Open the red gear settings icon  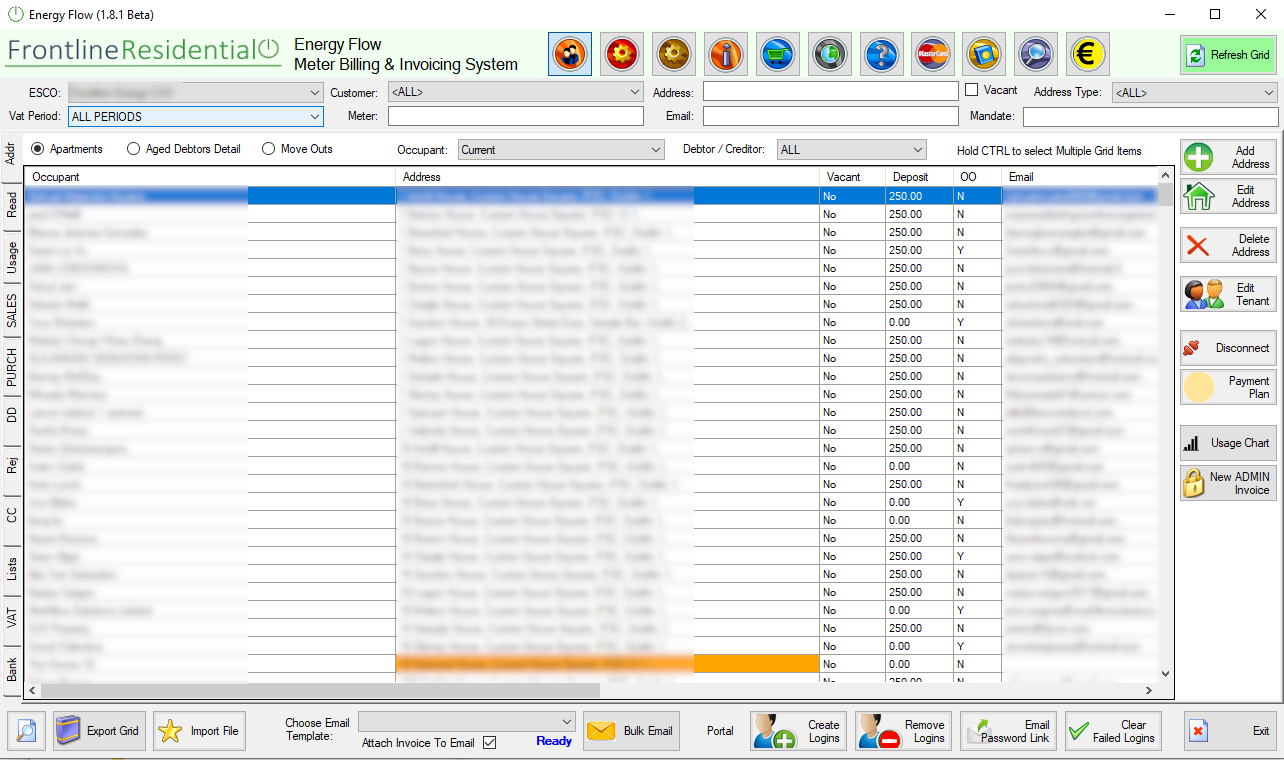[x=622, y=54]
